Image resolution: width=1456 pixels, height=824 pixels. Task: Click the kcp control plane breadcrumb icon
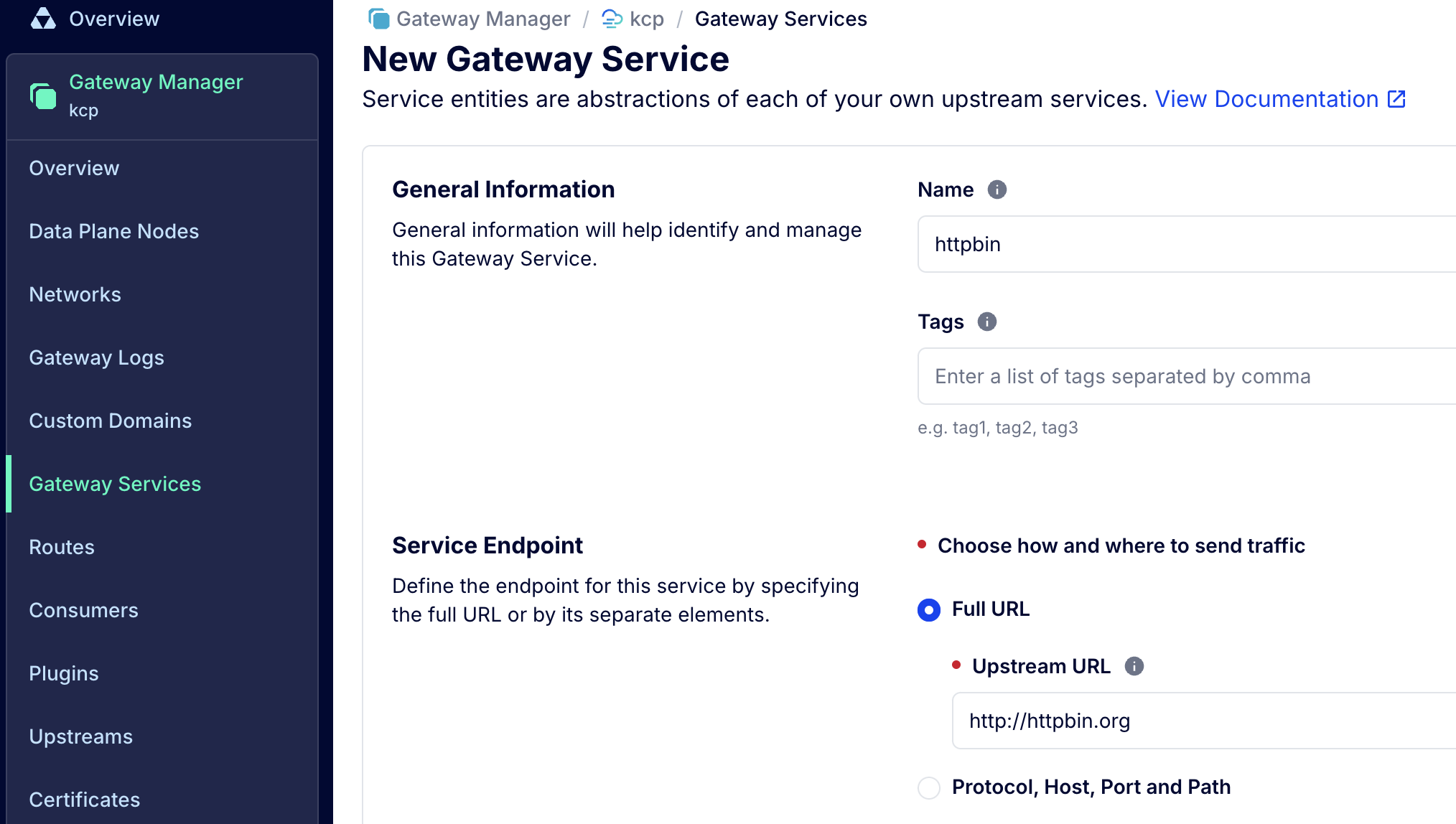click(x=612, y=19)
